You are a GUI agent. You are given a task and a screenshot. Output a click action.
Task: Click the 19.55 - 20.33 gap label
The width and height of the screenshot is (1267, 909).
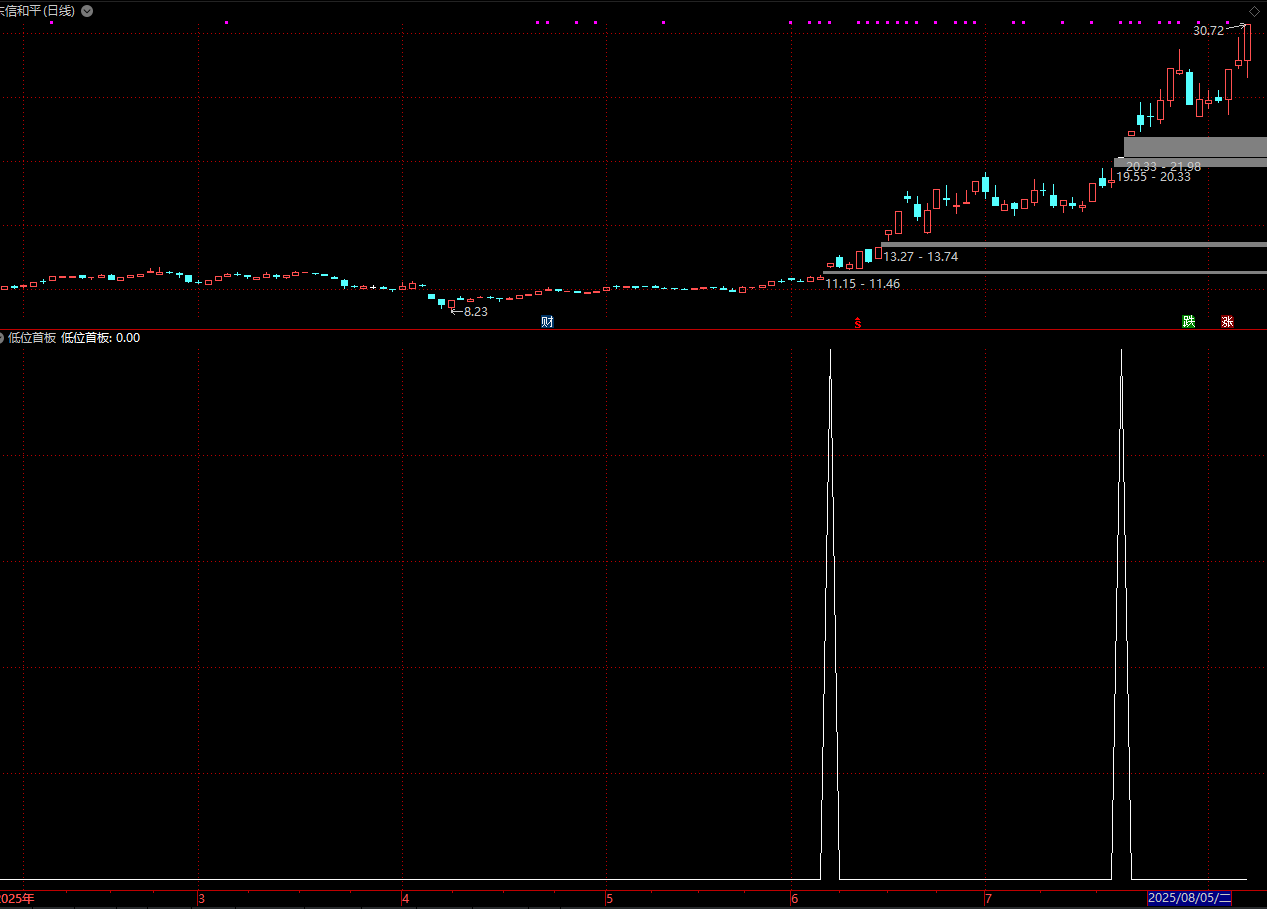[x=1153, y=177]
